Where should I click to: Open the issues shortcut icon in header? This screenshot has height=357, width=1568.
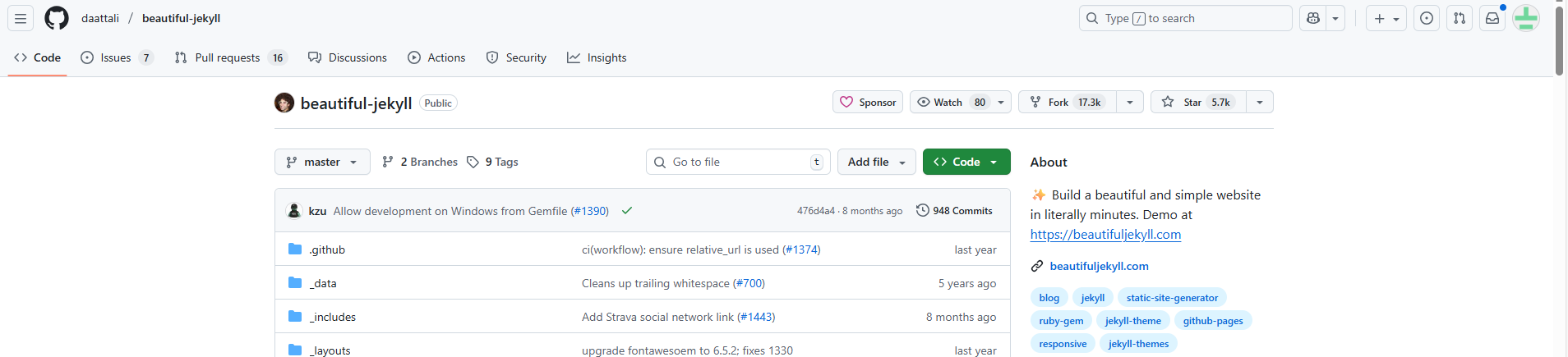click(1427, 18)
